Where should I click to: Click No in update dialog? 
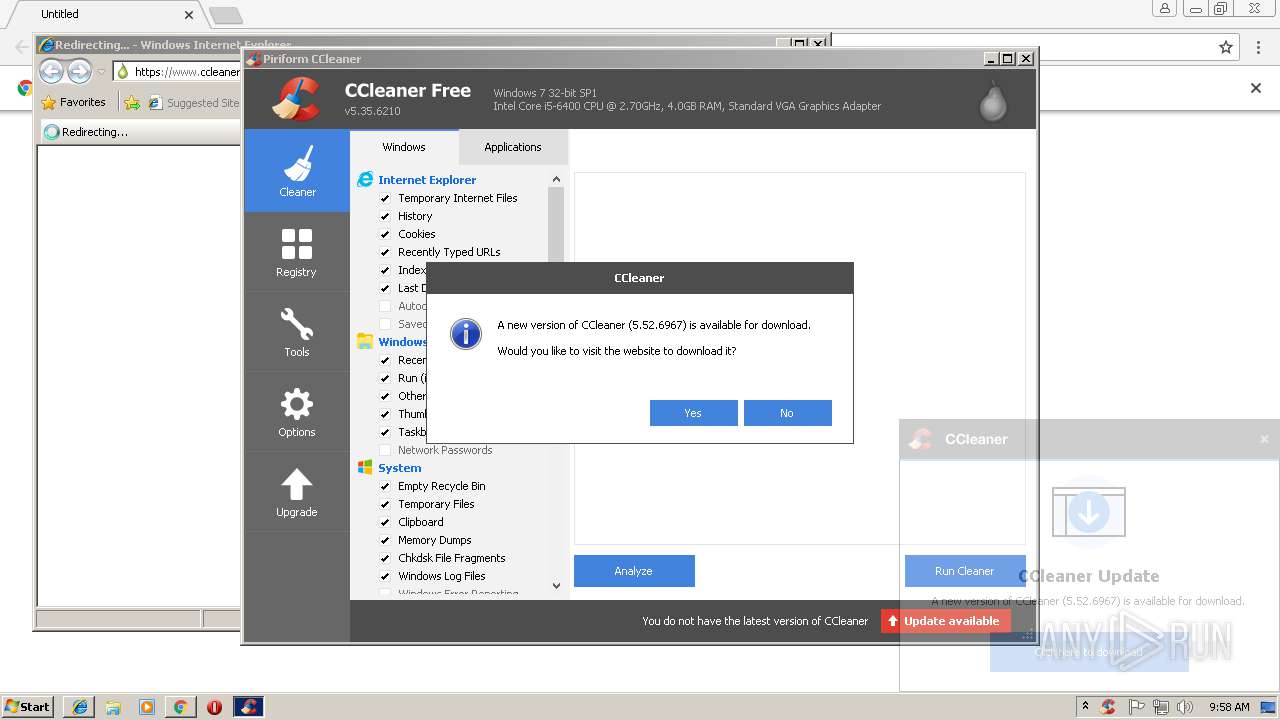point(787,413)
